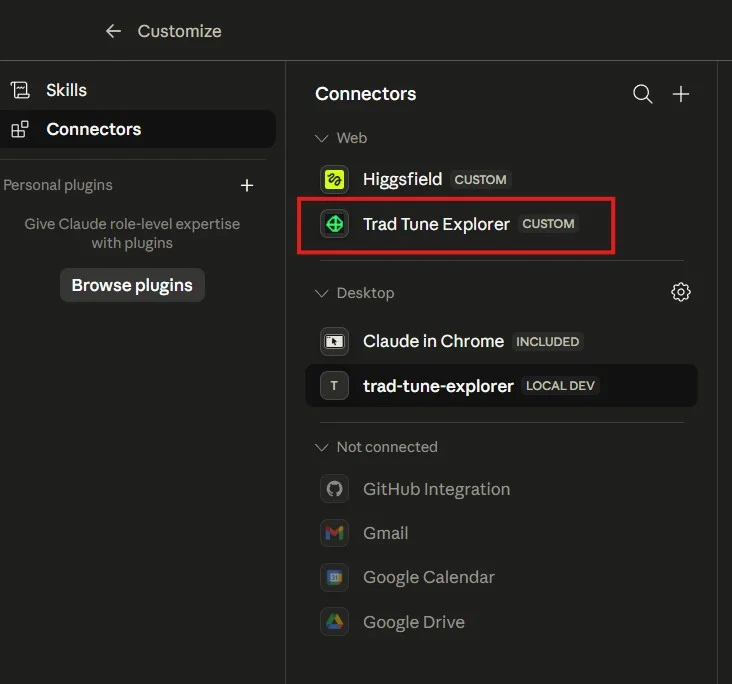The width and height of the screenshot is (732, 684).
Task: Collapse the Not connected section chevron
Action: tap(322, 447)
